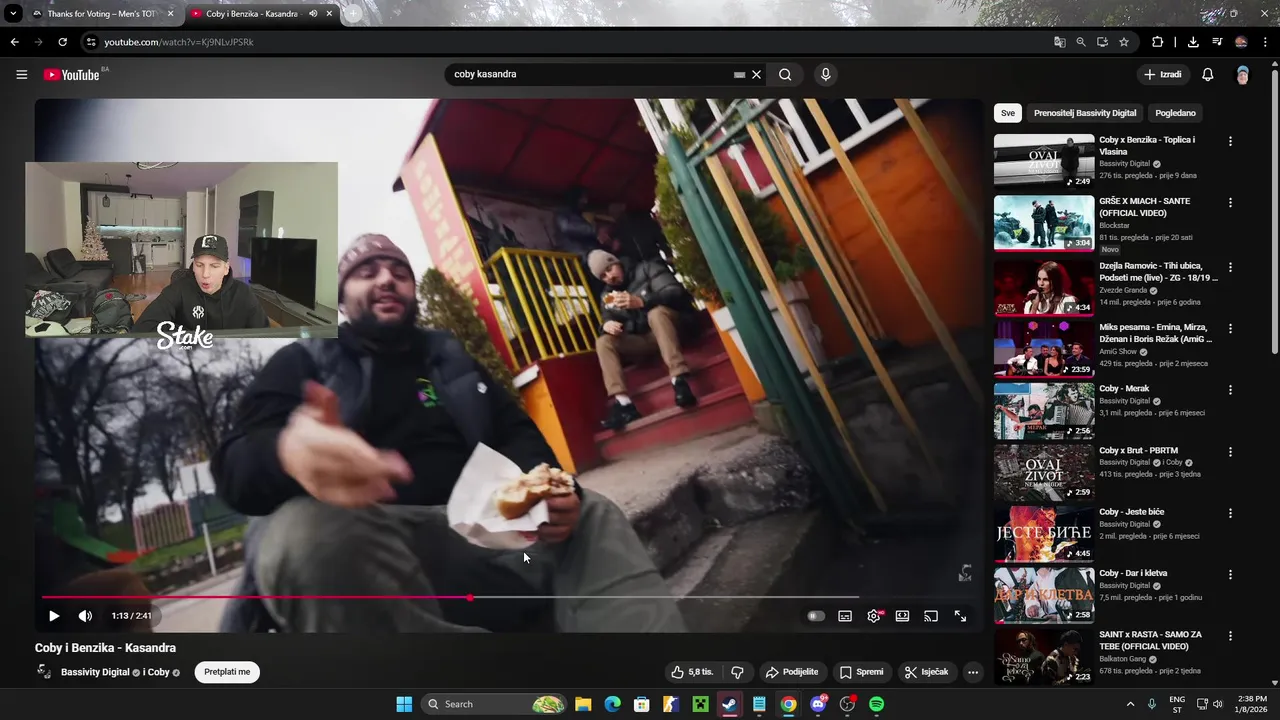Image resolution: width=1280 pixels, height=720 pixels.
Task: Open the Chrome three-dot menu
Action: (1266, 42)
